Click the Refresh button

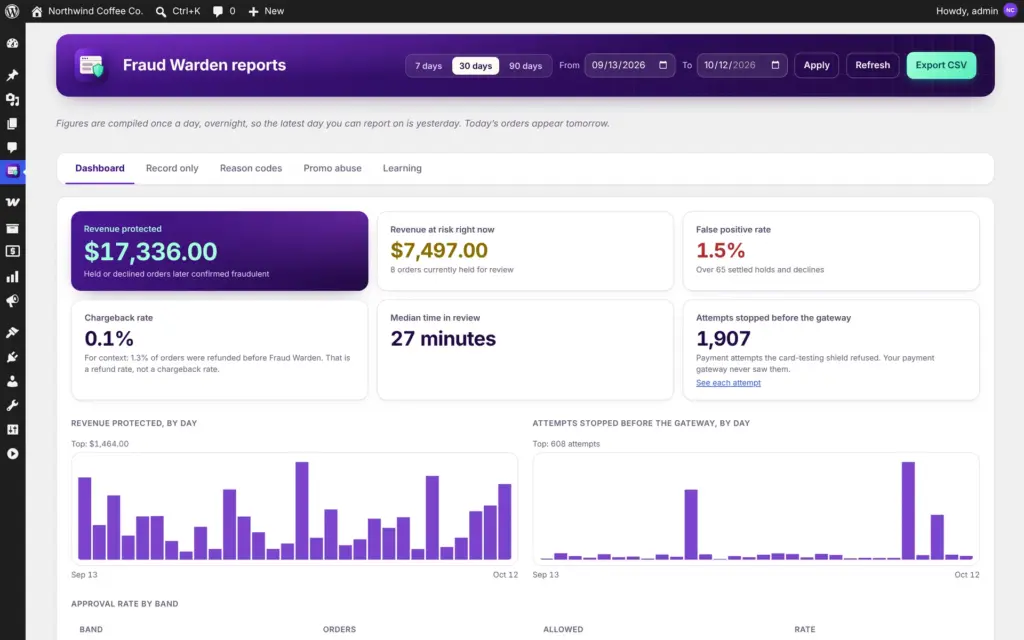coord(872,65)
